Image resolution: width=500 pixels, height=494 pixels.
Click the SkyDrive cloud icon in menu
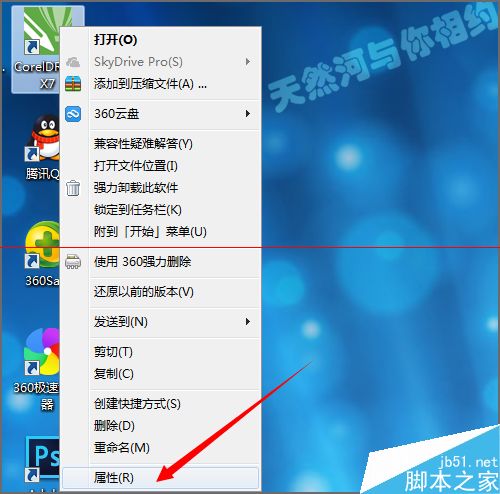point(73,62)
